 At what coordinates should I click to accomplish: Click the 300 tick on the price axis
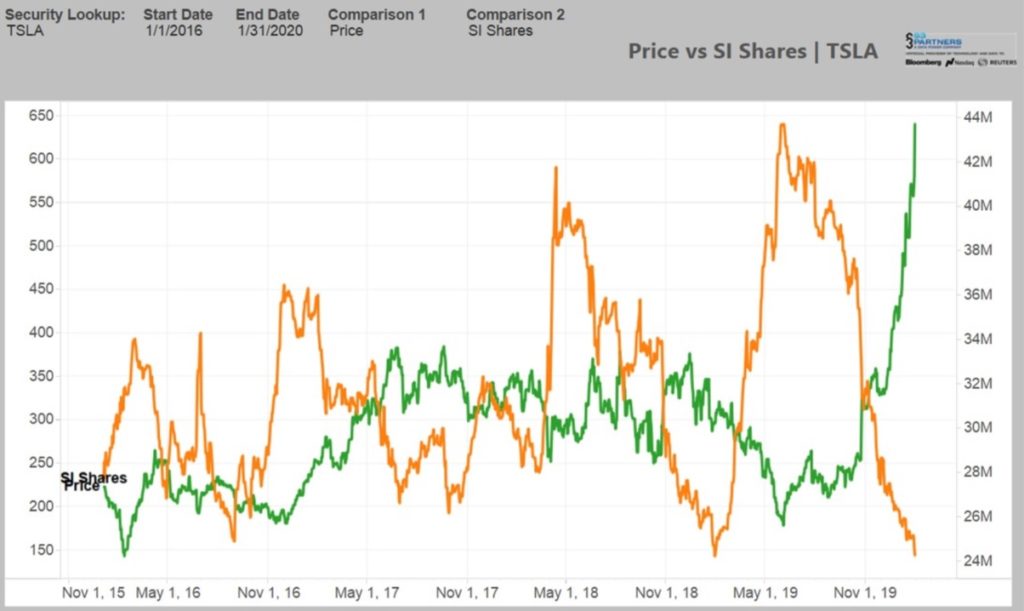[41, 419]
